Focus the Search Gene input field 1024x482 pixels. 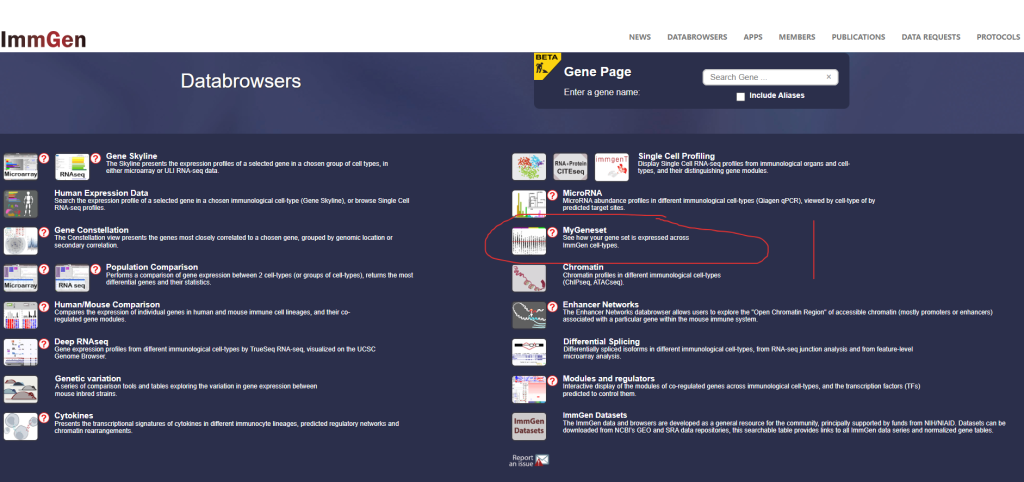771,77
